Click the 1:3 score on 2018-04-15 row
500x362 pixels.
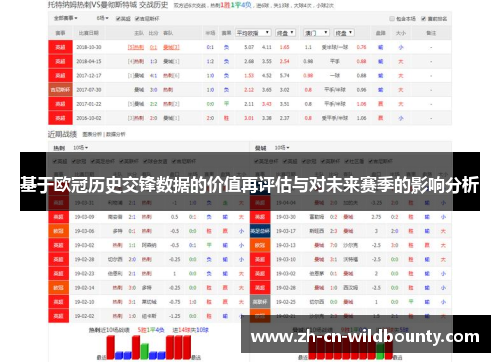(x=153, y=61)
